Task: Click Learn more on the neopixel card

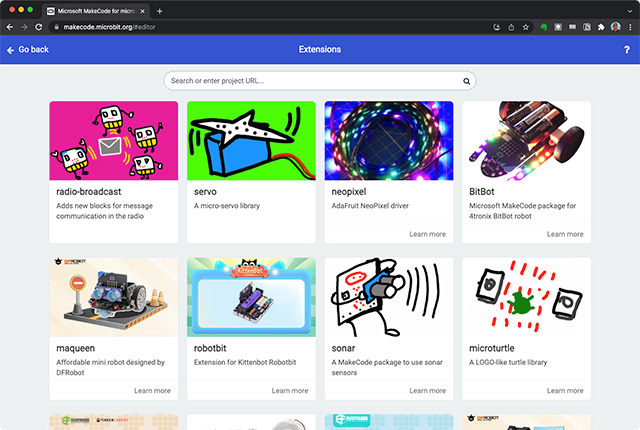Action: pos(427,234)
